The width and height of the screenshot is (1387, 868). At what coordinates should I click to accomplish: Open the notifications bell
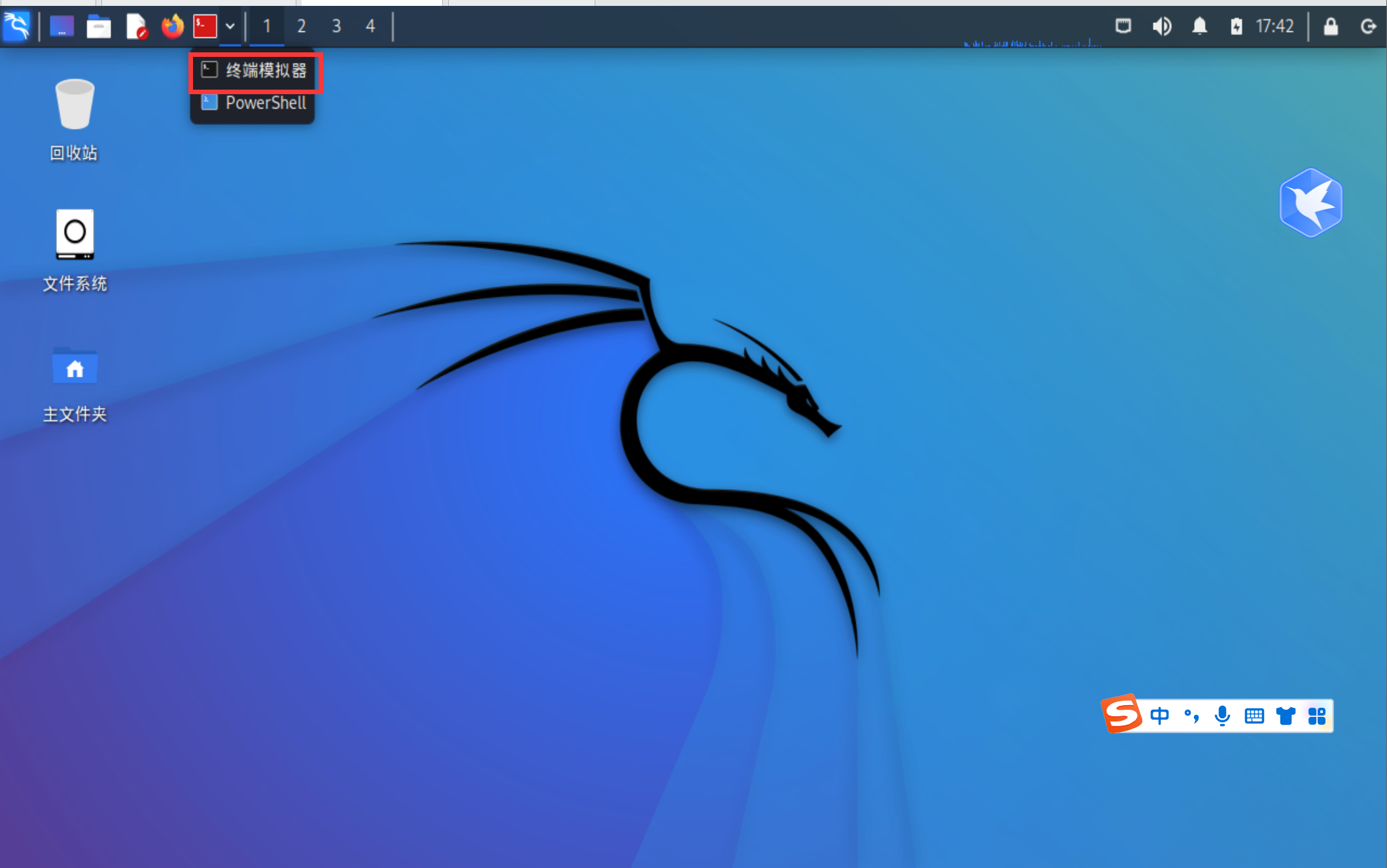coord(1199,26)
